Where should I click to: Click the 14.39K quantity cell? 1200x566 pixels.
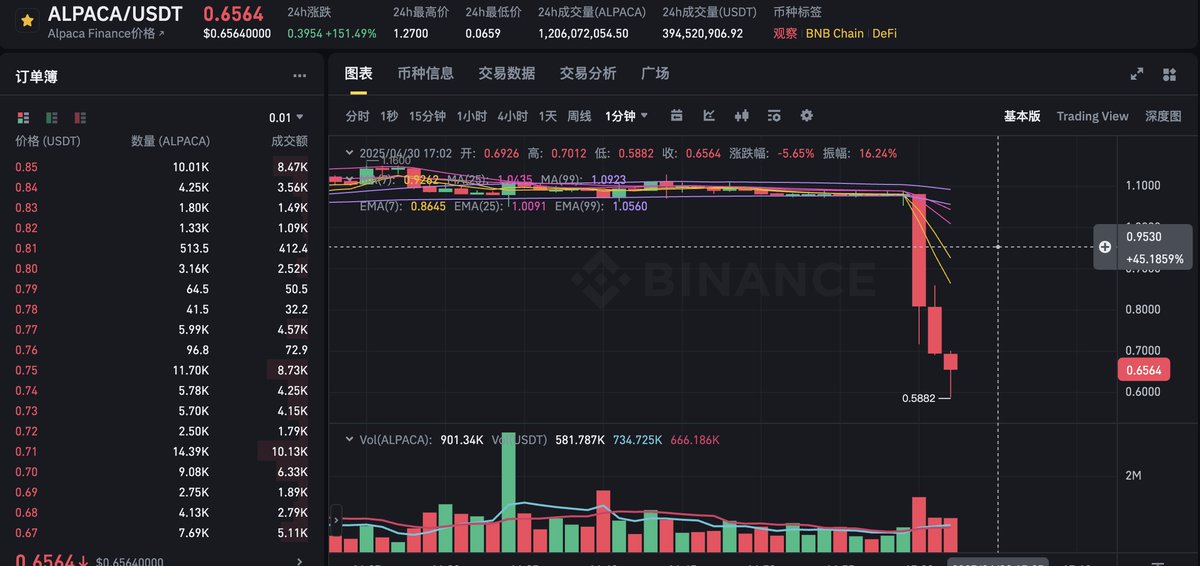(190, 452)
